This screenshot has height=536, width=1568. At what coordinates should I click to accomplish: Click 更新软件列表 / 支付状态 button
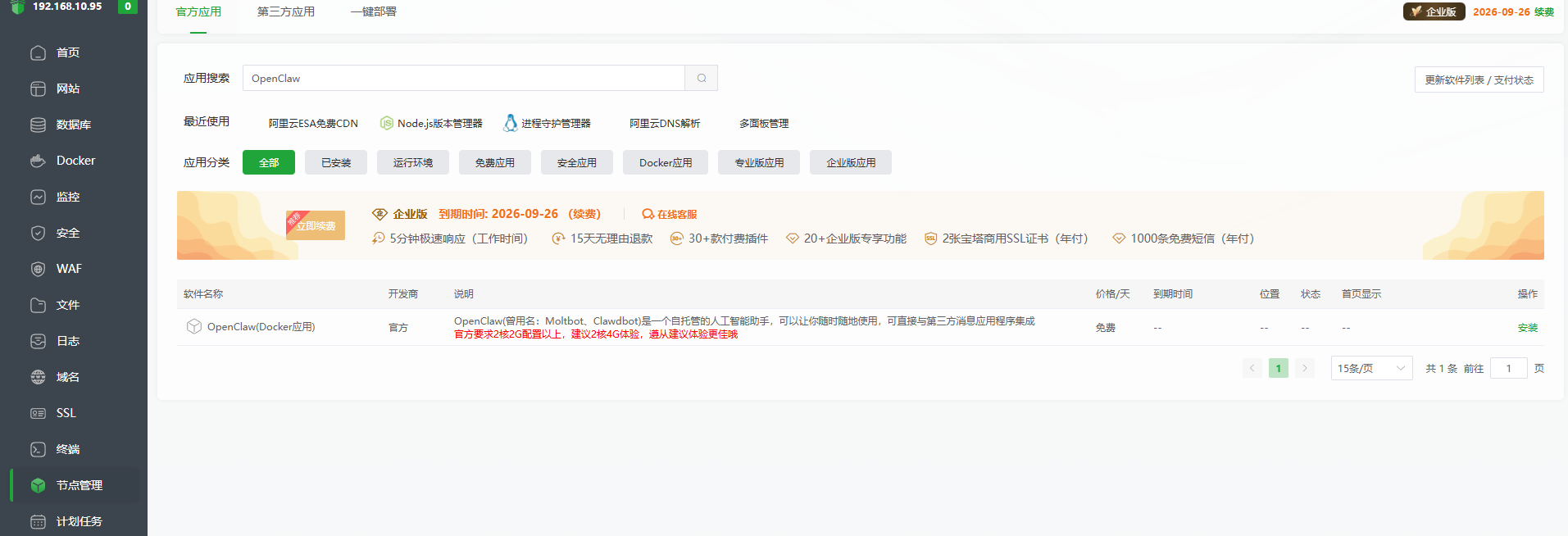coord(1479,79)
